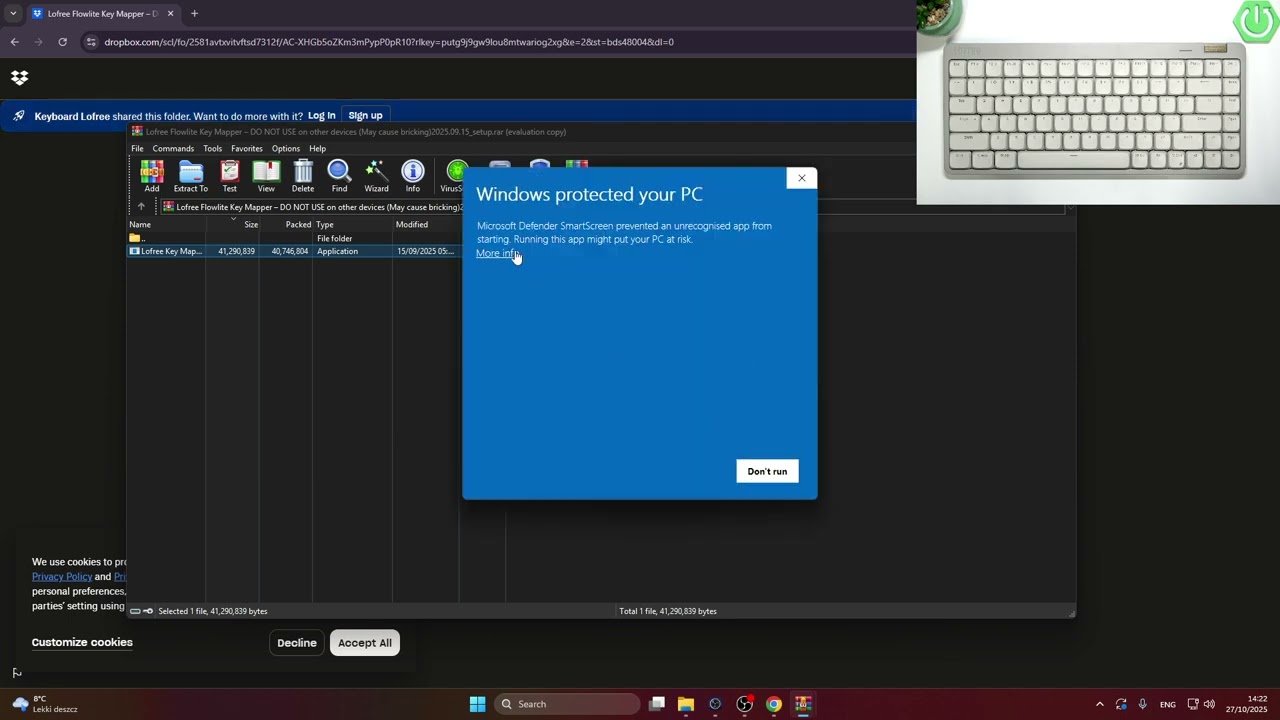
Task: Sort WinRAR list by Size column
Action: click(233, 225)
